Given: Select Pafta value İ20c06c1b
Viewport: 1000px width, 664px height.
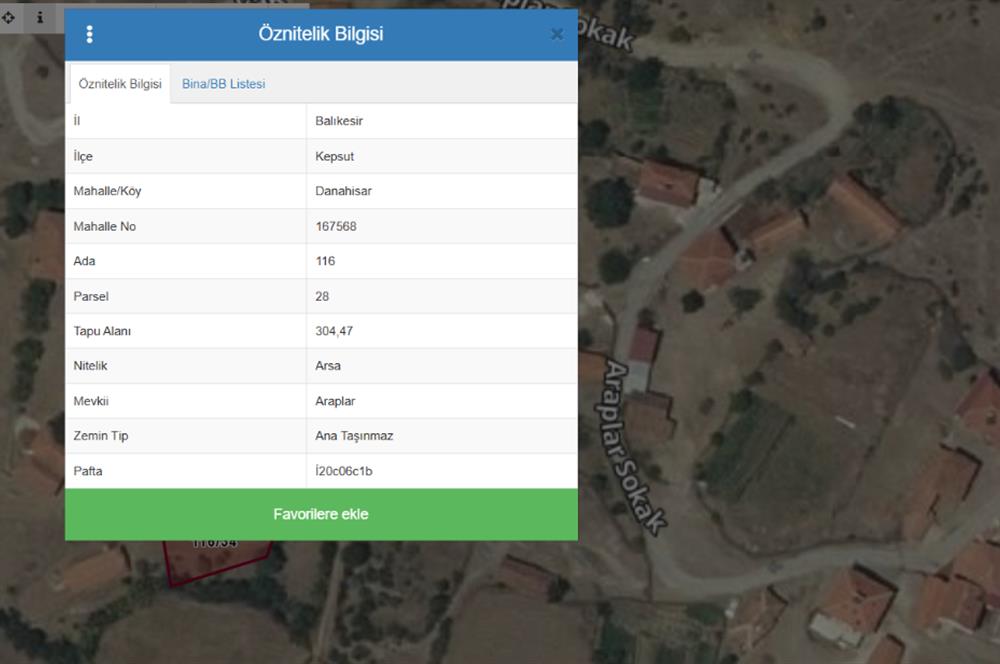Looking at the screenshot, I should pyautogui.click(x=344, y=471).
